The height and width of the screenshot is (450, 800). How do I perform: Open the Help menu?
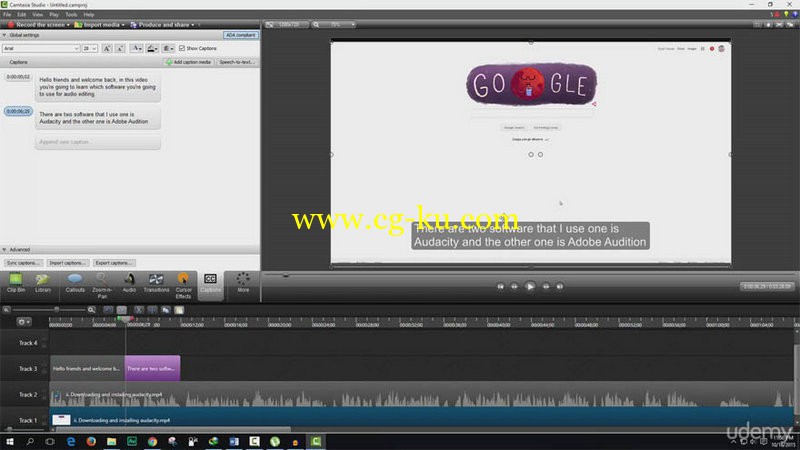[x=89, y=15]
